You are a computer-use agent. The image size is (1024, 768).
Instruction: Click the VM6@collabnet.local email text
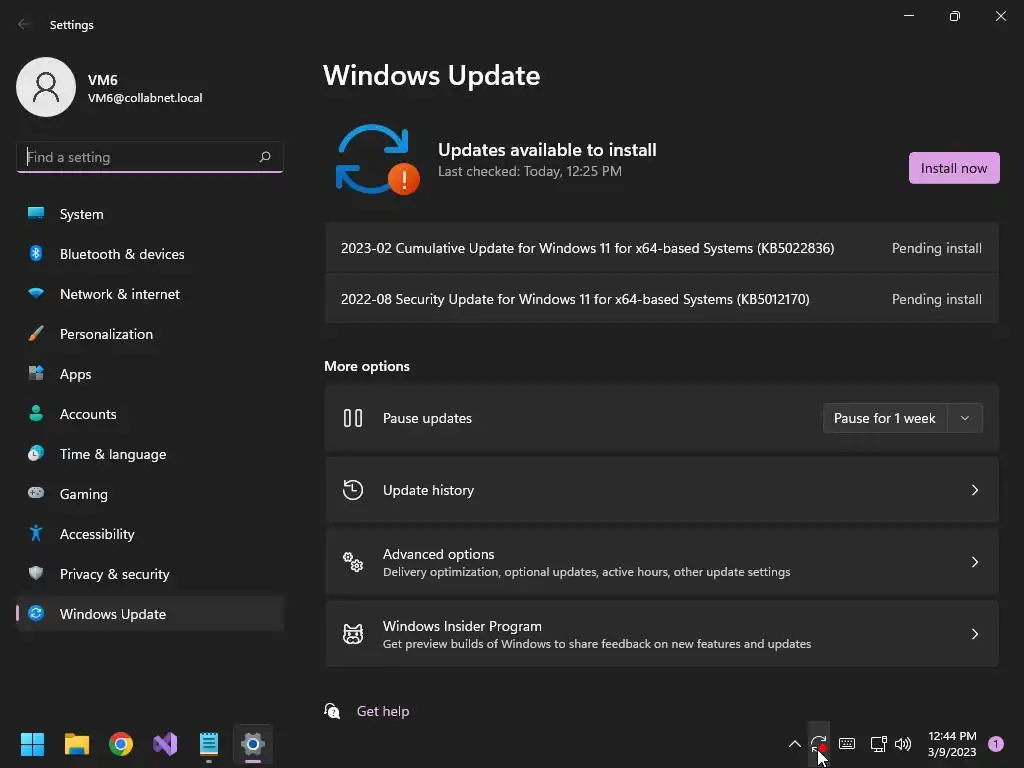[x=145, y=98]
